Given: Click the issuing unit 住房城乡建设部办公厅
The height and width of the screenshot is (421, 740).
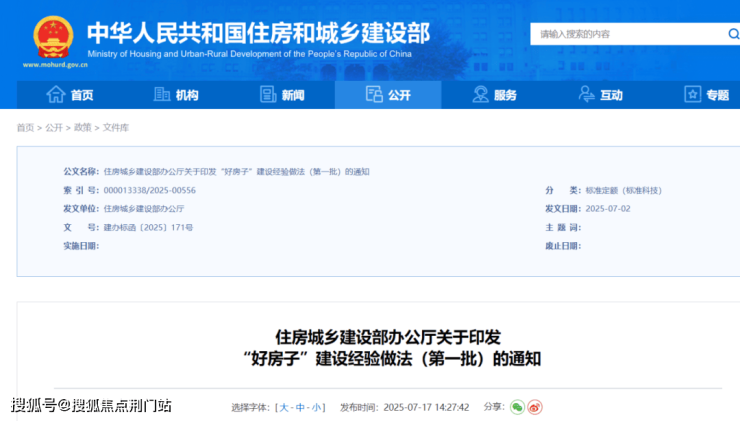Looking at the screenshot, I should (143, 209).
